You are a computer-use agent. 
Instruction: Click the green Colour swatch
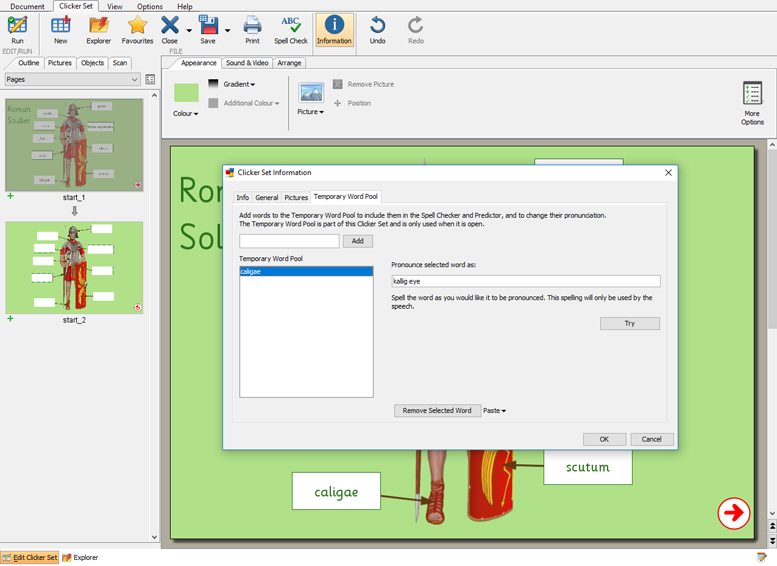tap(186, 93)
